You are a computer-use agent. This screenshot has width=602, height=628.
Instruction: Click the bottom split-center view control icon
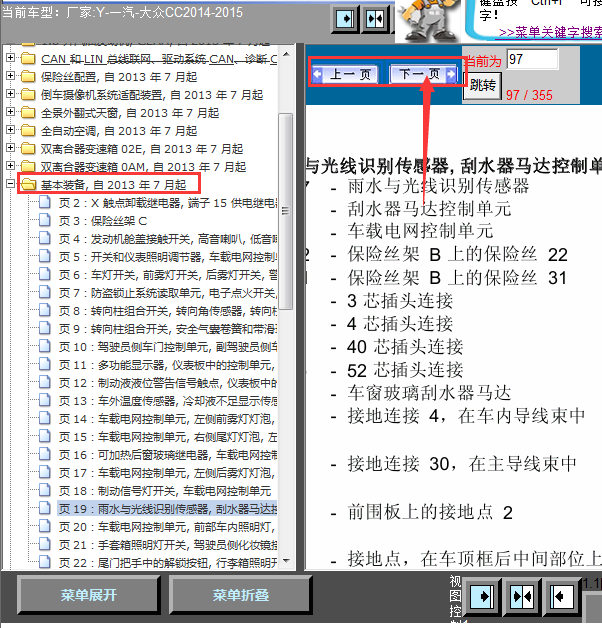click(522, 595)
